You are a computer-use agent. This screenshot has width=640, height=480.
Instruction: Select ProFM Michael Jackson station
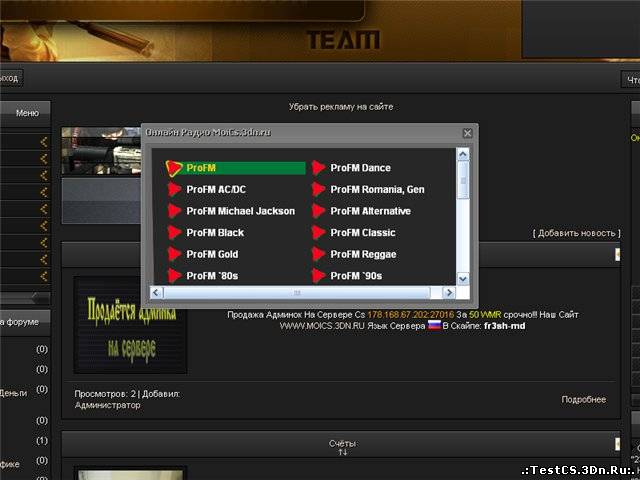[240, 211]
